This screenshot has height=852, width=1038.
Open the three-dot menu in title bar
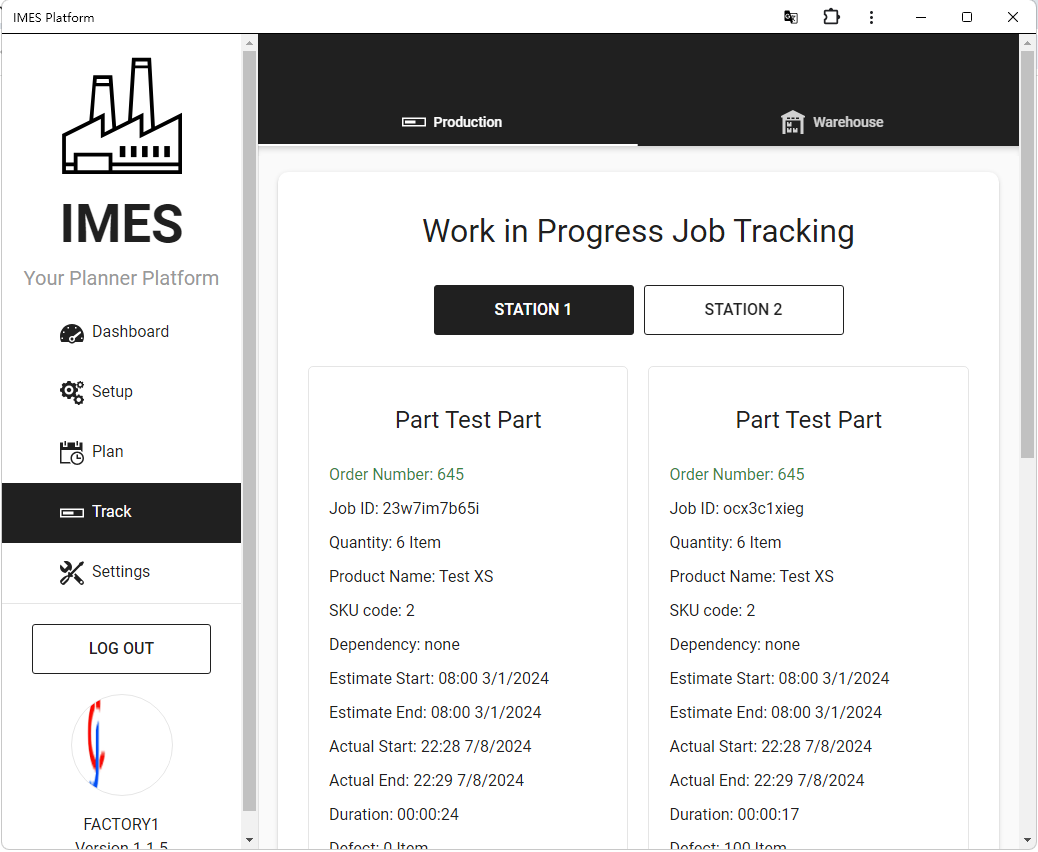[x=871, y=17]
